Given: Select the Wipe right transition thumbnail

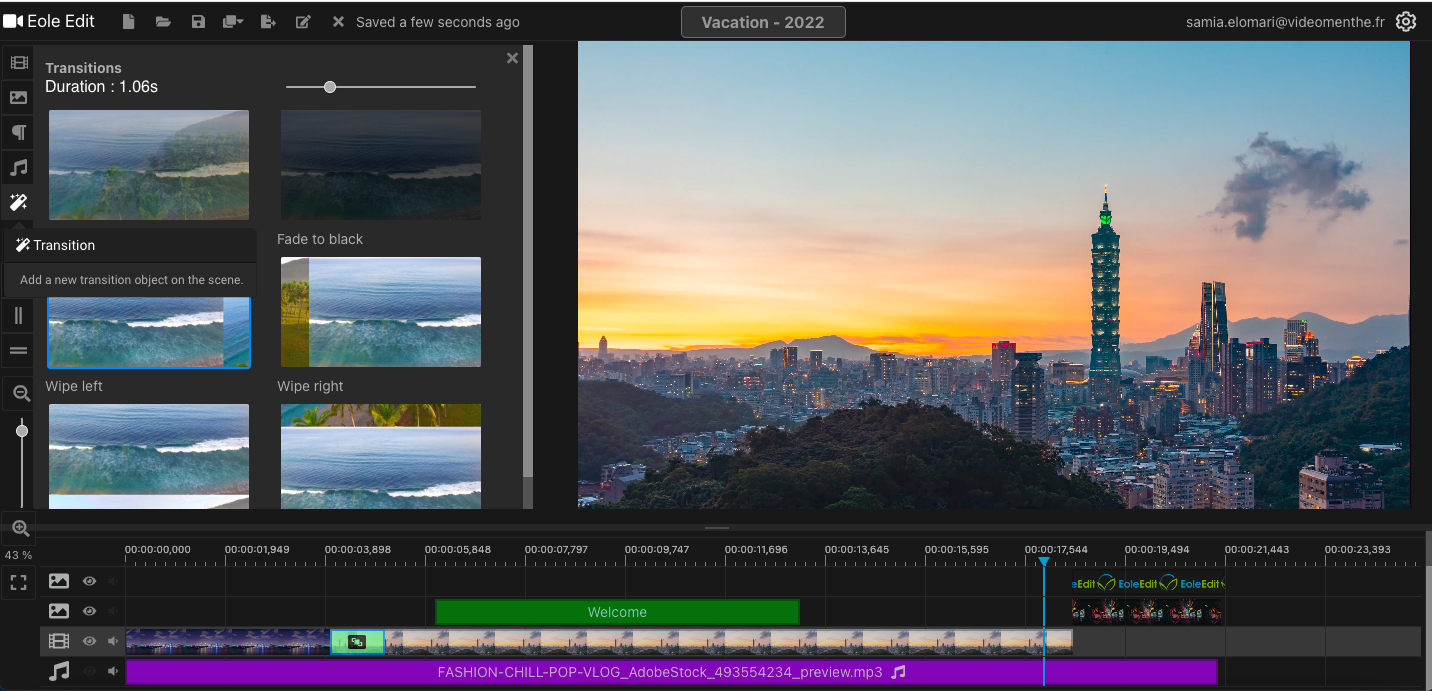Looking at the screenshot, I should [x=380, y=312].
